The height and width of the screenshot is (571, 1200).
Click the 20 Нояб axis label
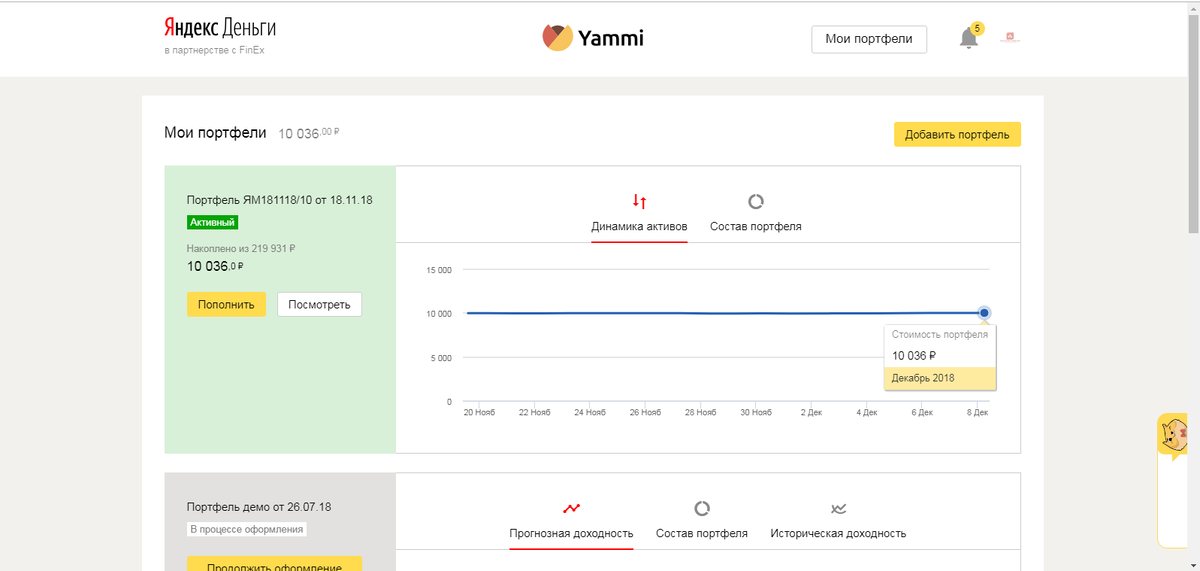[x=479, y=412]
